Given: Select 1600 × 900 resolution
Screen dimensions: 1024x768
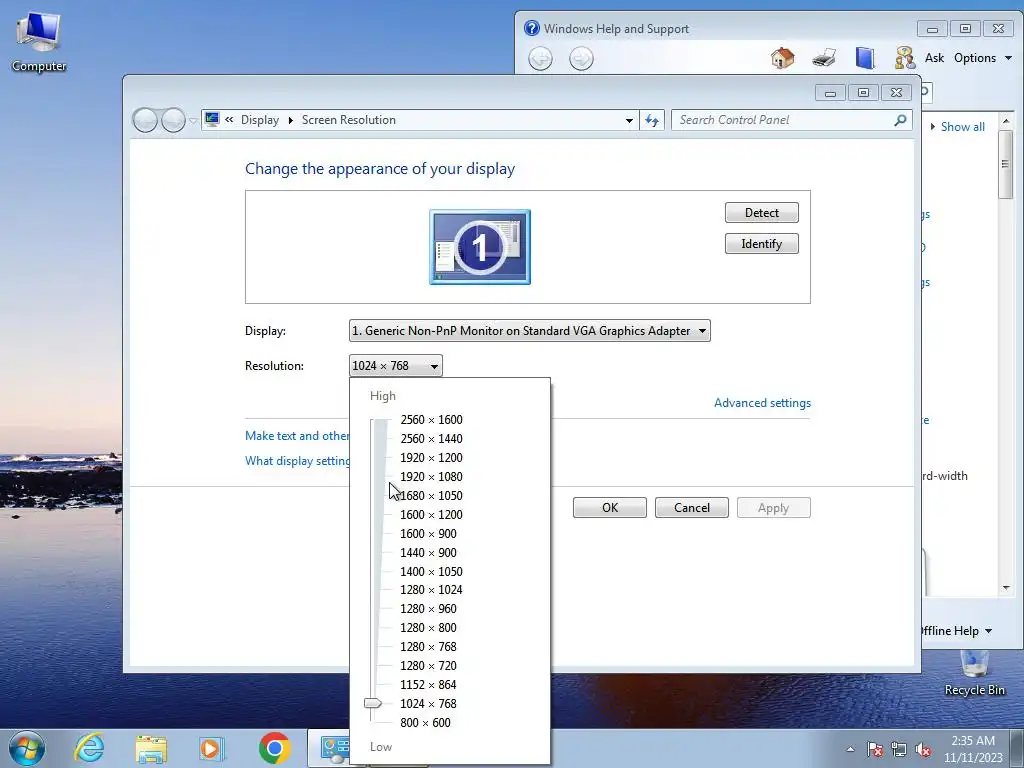Looking at the screenshot, I should [x=428, y=534].
